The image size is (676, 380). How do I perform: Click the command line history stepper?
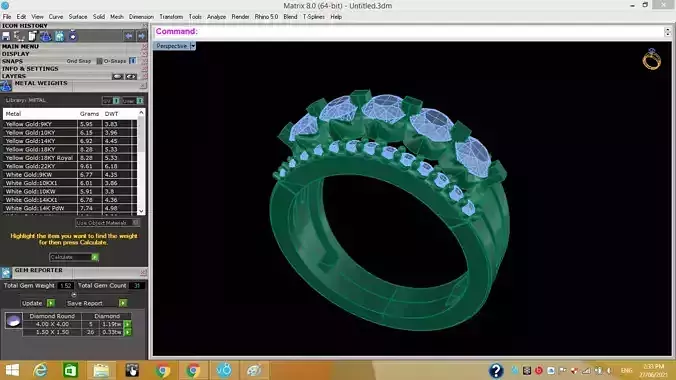point(667,31)
